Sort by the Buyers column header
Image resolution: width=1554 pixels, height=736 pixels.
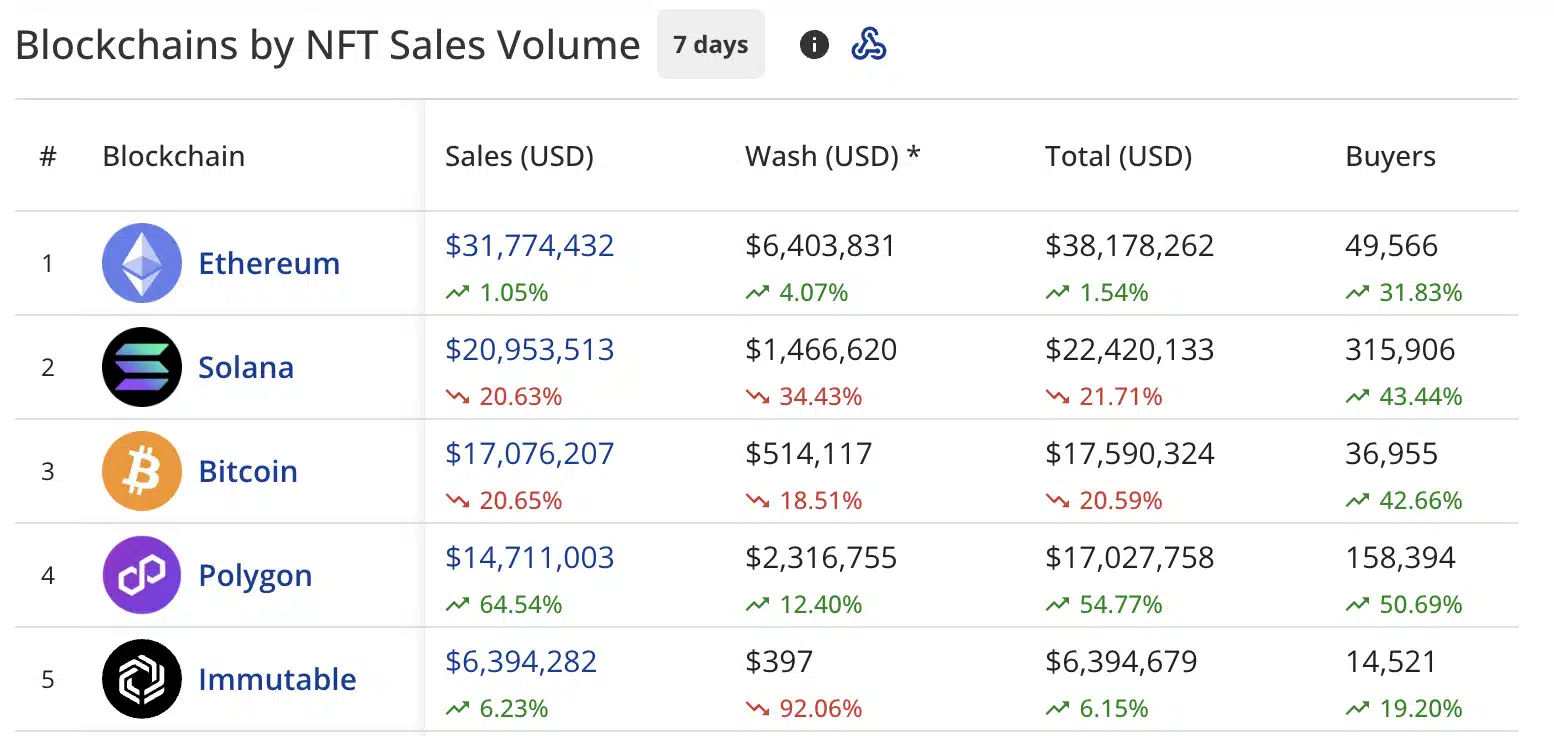click(x=1390, y=157)
